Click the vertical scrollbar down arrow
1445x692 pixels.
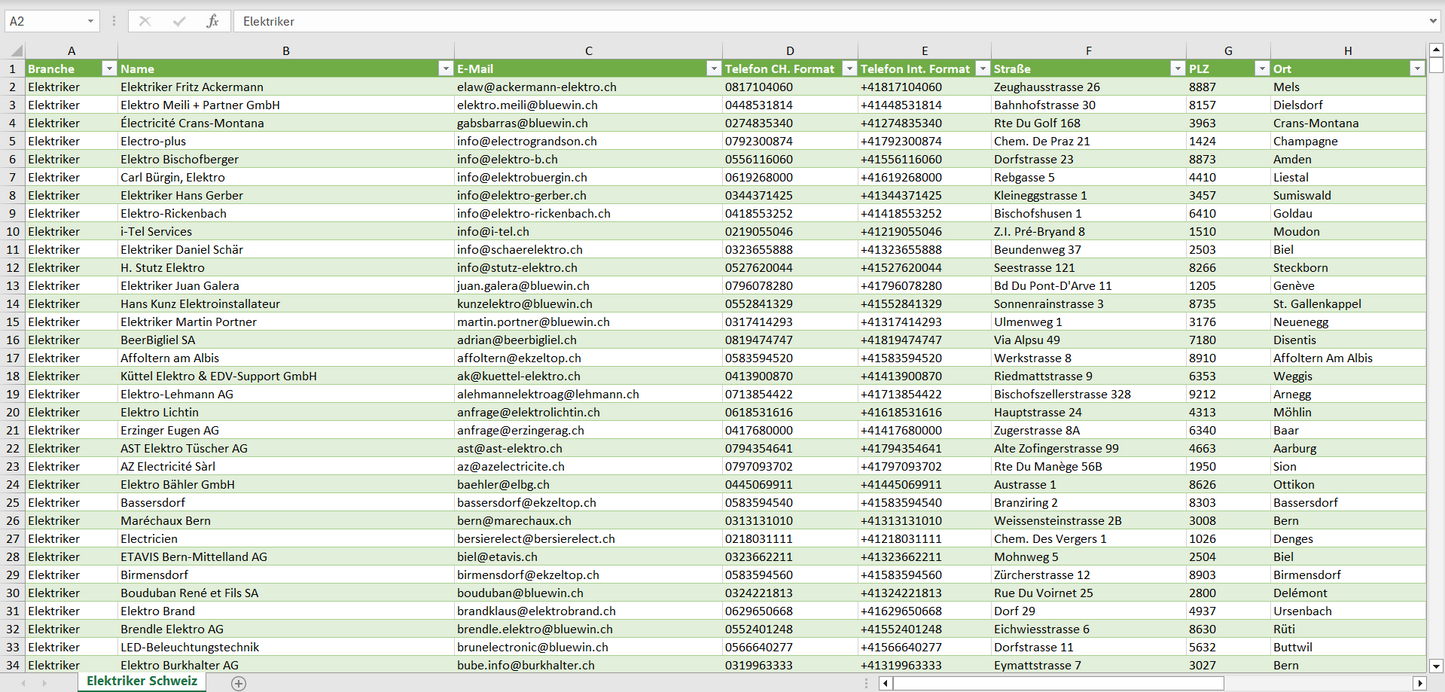click(x=1436, y=665)
